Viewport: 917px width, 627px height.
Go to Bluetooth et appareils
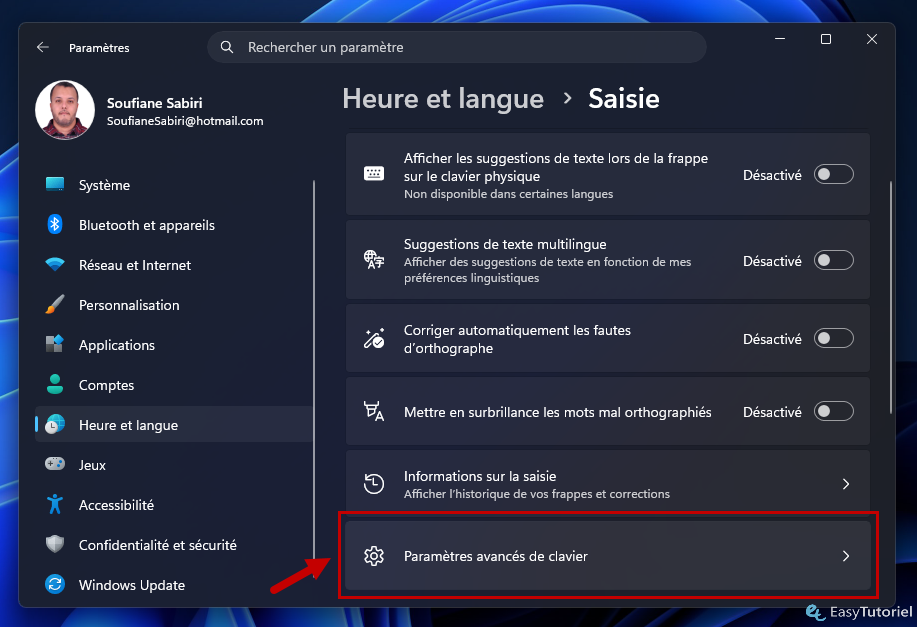click(x=174, y=225)
